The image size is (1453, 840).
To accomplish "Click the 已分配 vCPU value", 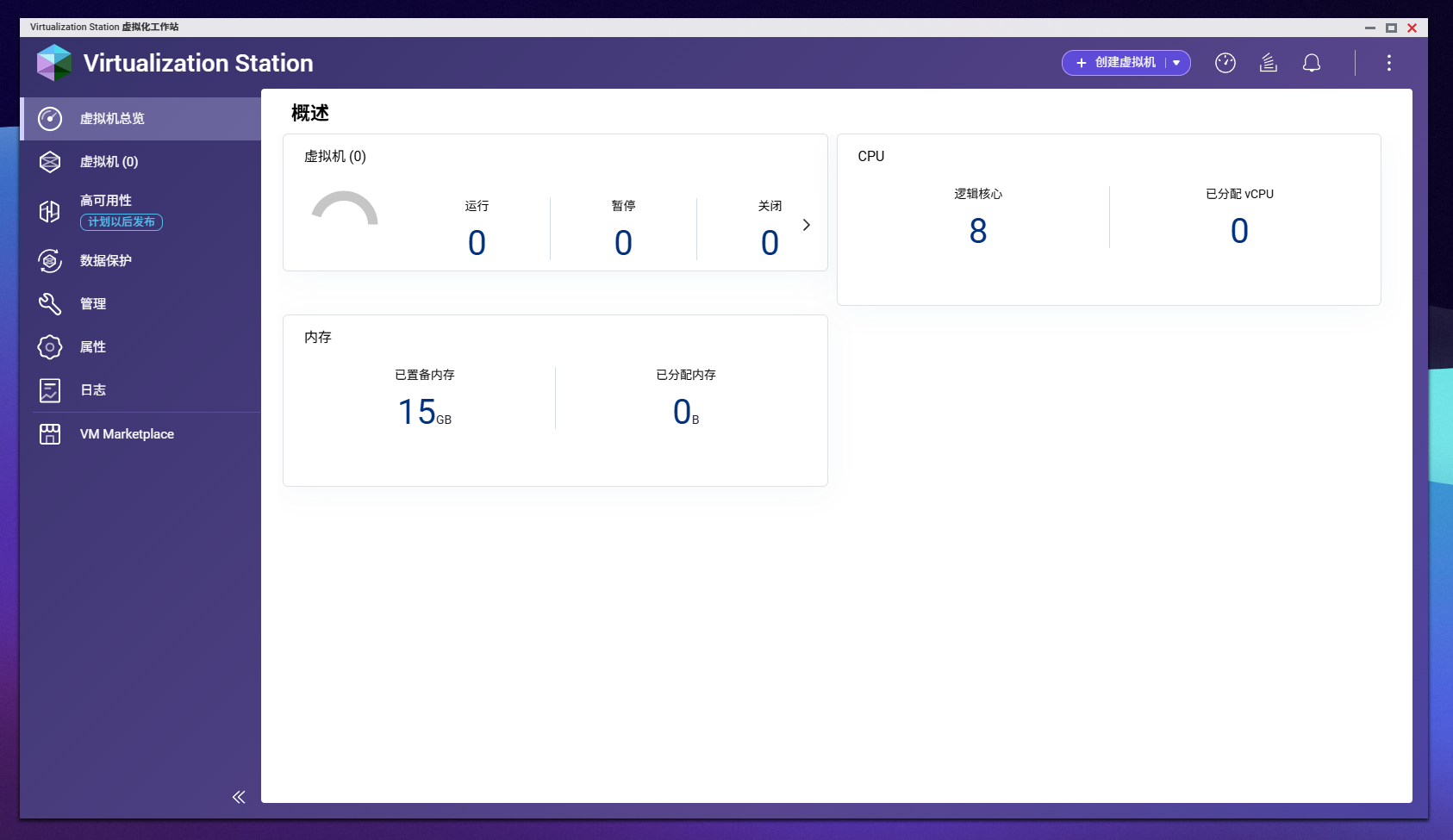I will 1239,231.
